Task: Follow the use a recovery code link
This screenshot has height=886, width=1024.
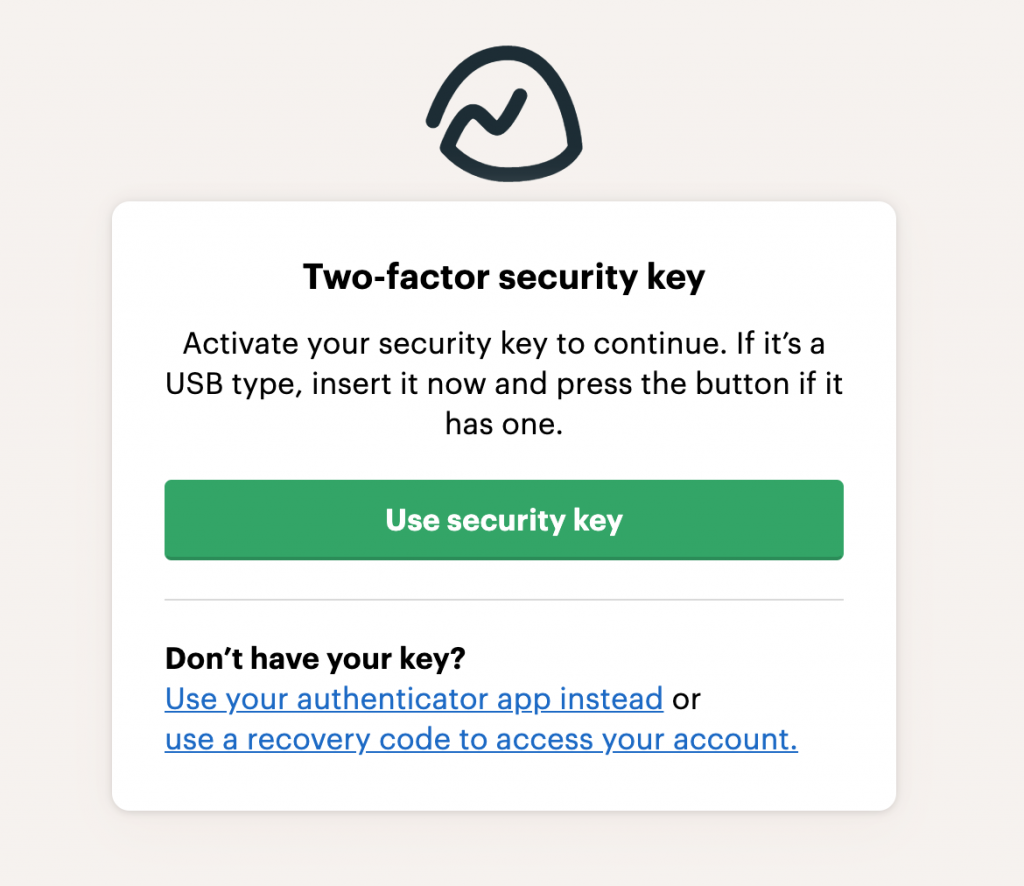Action: tap(480, 740)
